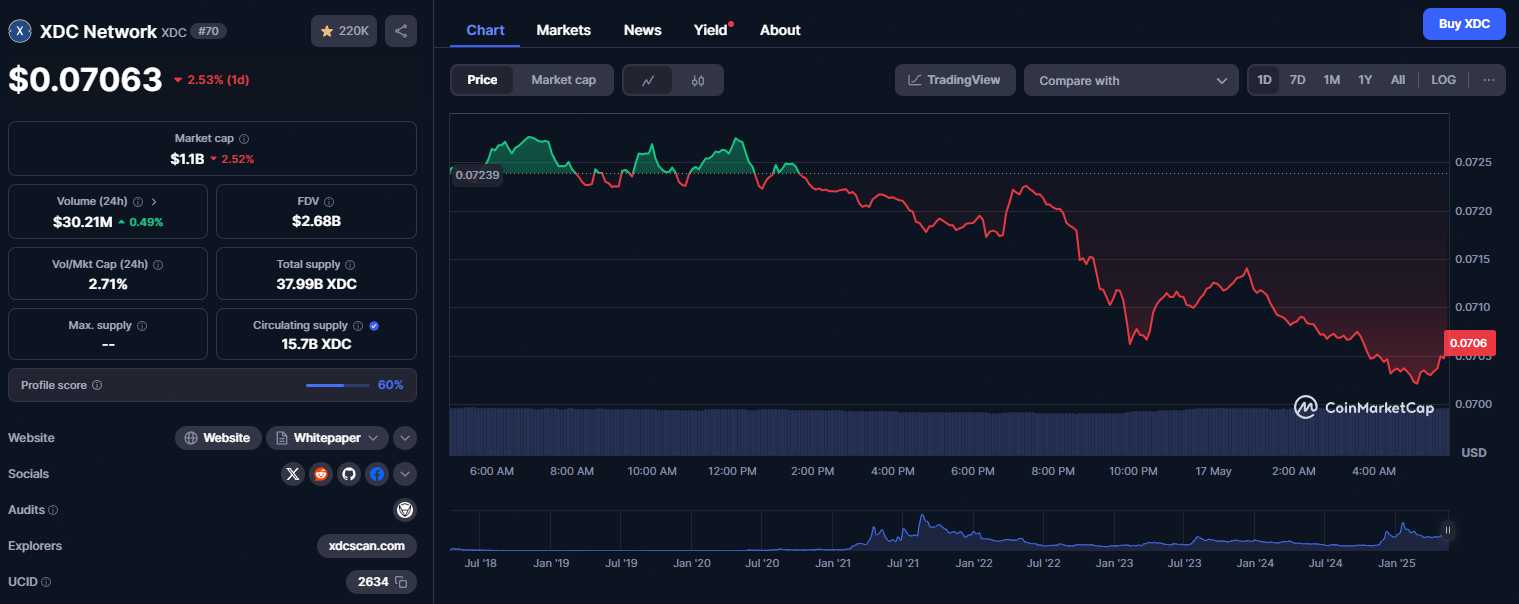Screen dimensions: 1519x604
Task: Open the Markets tab
Action: pos(563,30)
